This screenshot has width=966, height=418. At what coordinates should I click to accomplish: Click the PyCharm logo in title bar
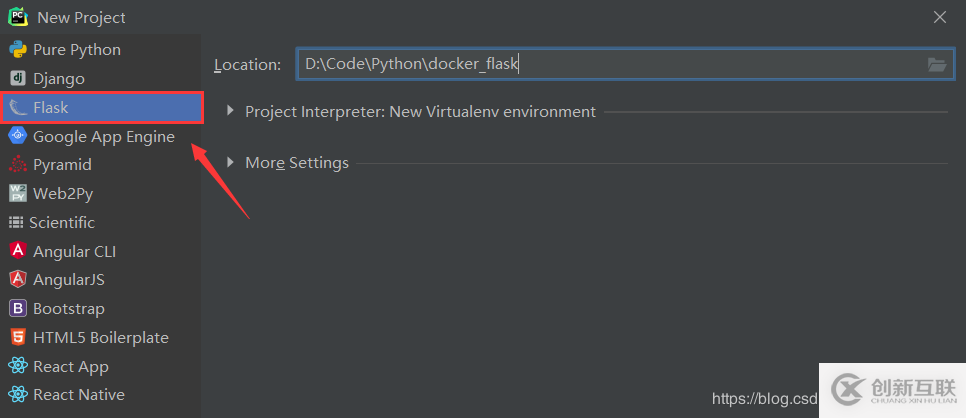point(18,17)
